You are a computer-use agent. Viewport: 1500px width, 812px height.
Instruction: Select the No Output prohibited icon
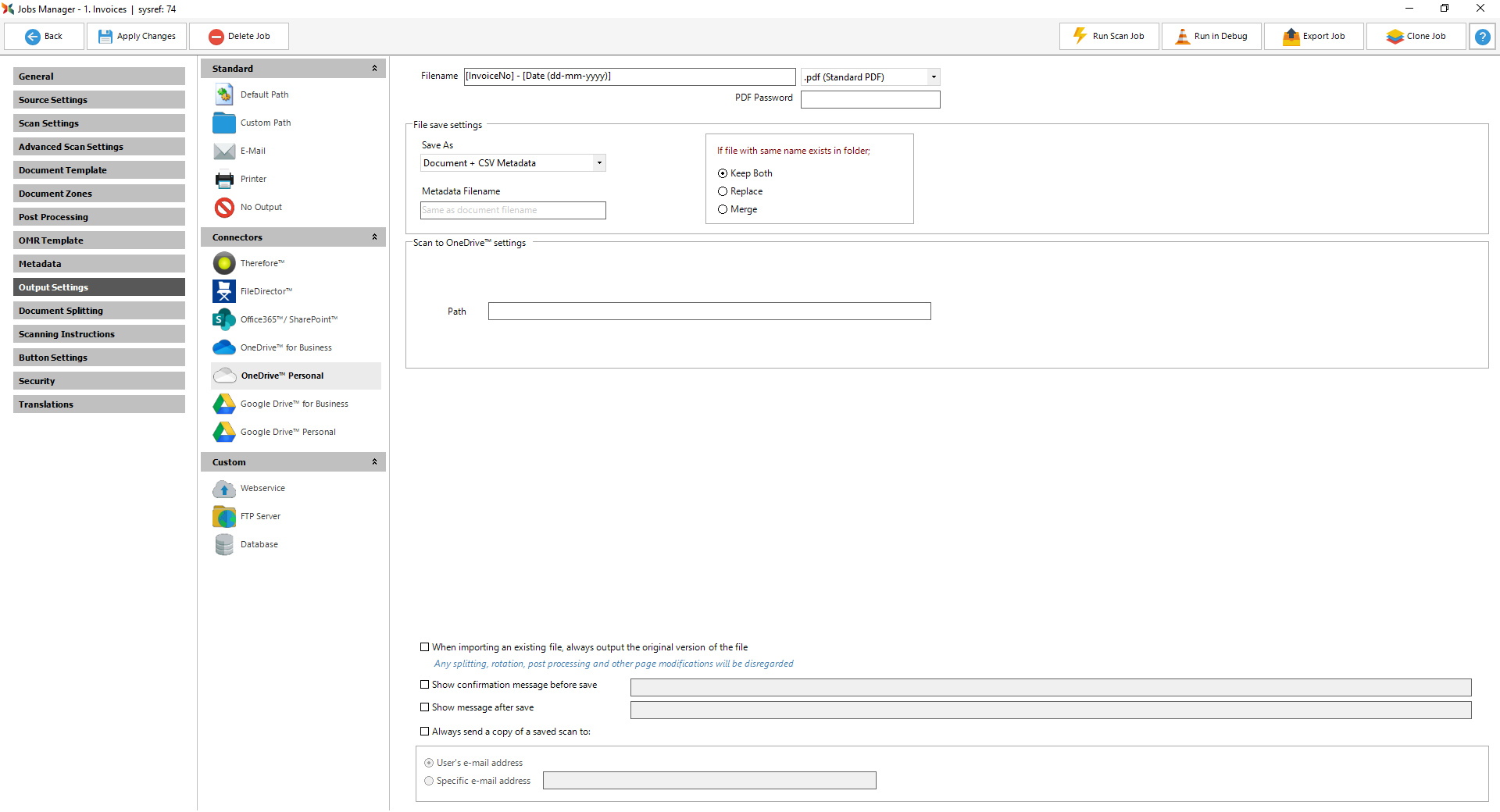[x=224, y=207]
